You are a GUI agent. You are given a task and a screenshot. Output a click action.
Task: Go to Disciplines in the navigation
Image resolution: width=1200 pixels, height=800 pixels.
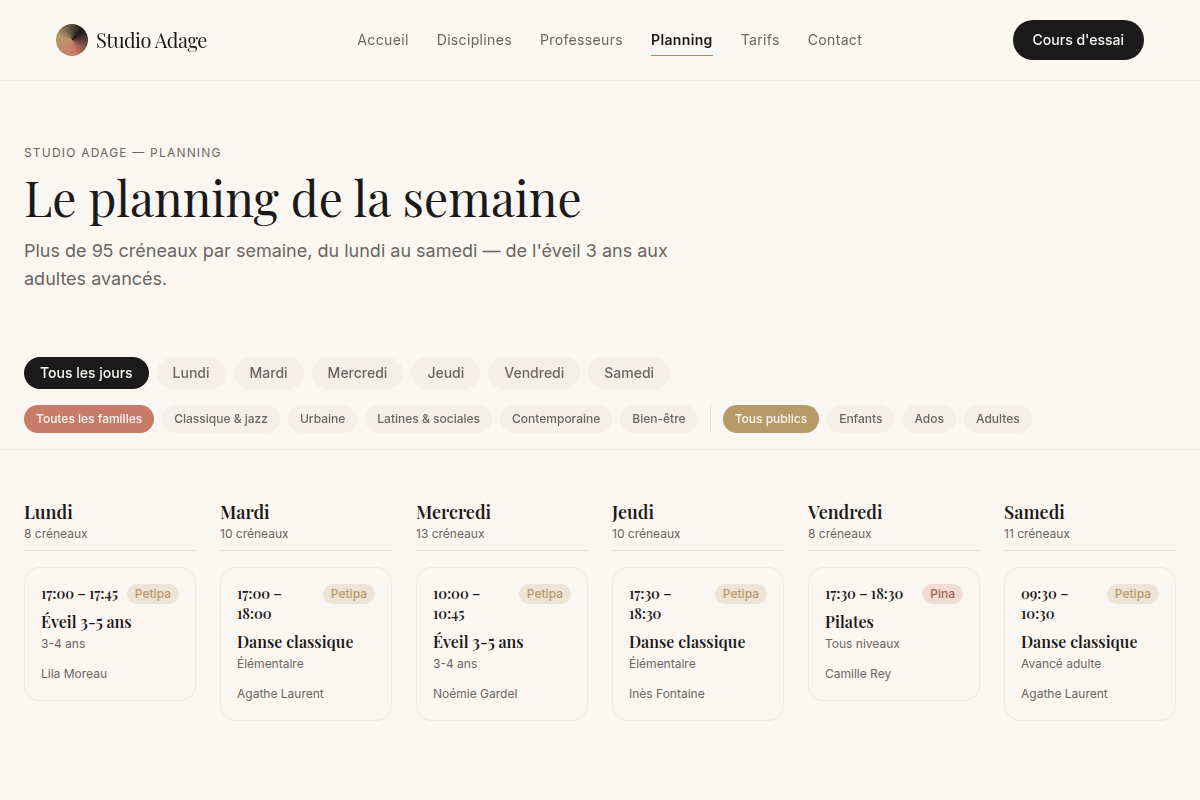(x=474, y=40)
